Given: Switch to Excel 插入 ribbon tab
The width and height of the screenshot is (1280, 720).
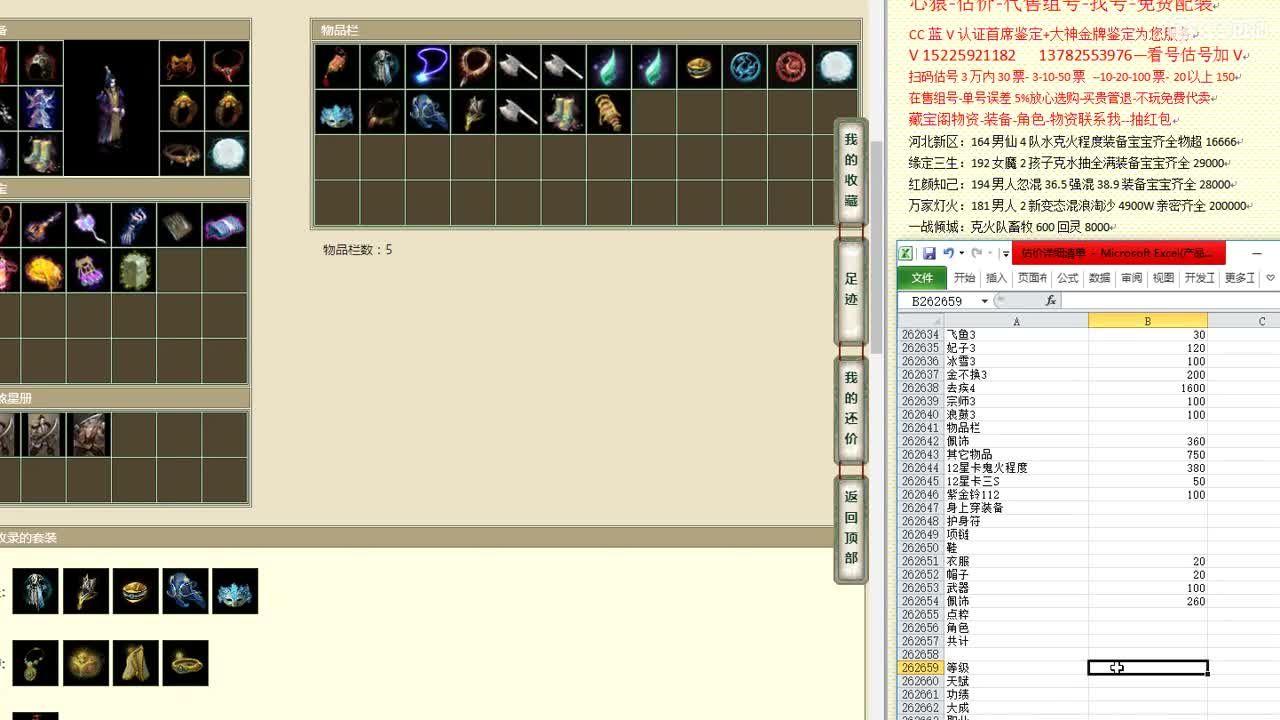Looking at the screenshot, I should tap(997, 278).
